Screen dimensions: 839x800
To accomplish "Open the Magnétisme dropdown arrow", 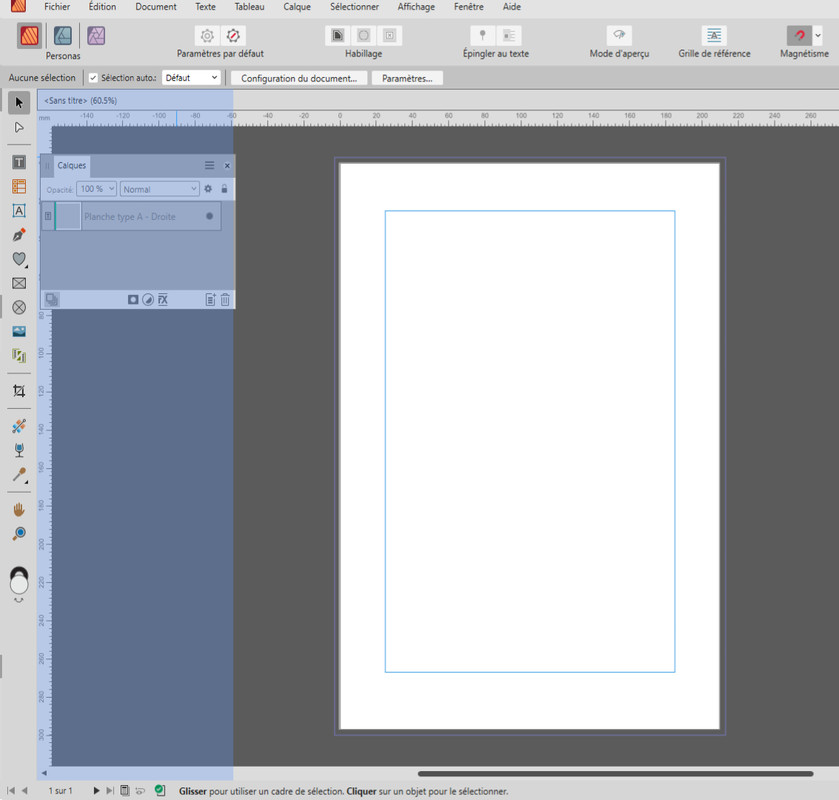I will pyautogui.click(x=818, y=35).
